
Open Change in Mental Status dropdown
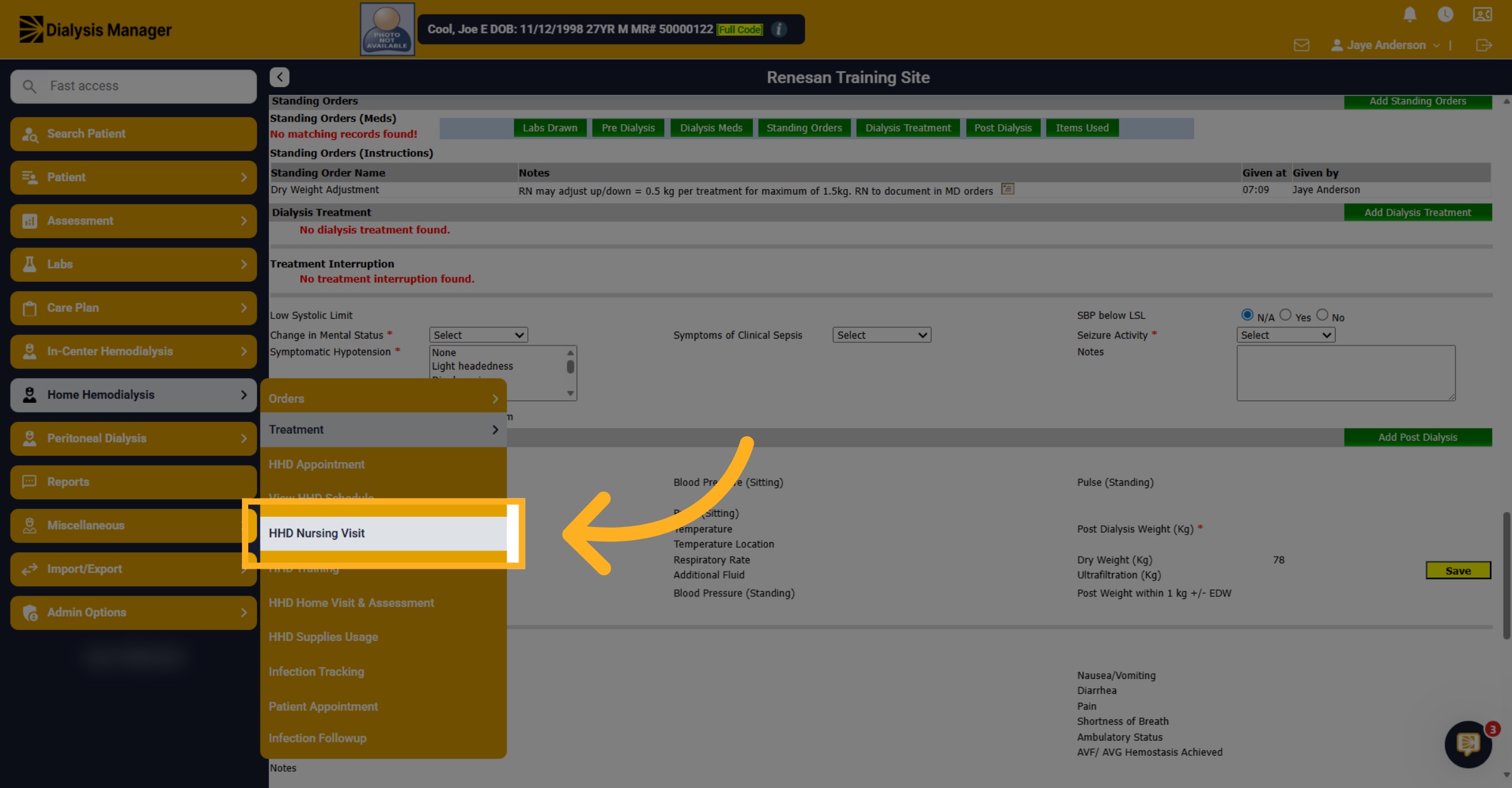[x=479, y=335]
